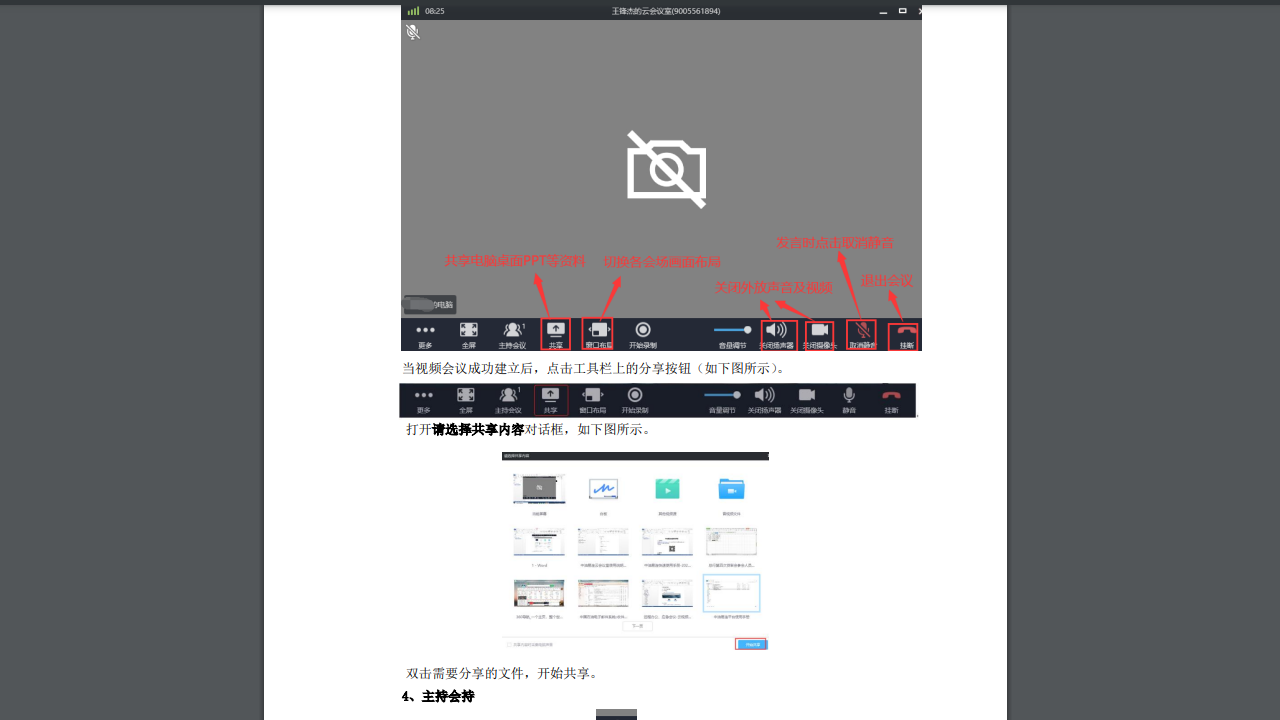
Task: Open the 窗口布局 window layout icon
Action: click(598, 331)
